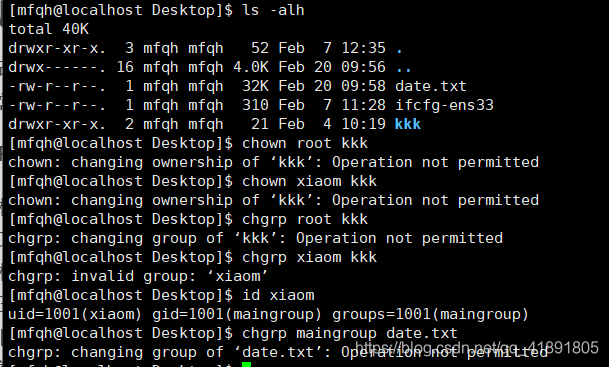Click the '4.0K' directory size value
The width and height of the screenshot is (609, 367).
pyautogui.click(x=251, y=67)
